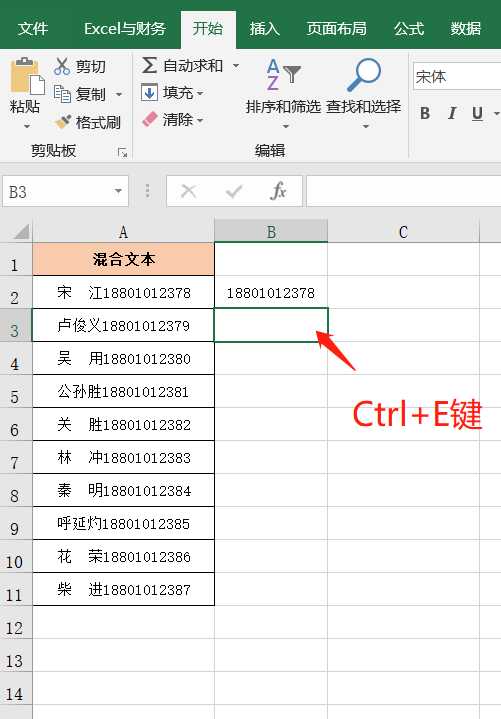The width and height of the screenshot is (501, 719).
Task: Click the Sort and Filter icon
Action: (x=283, y=74)
